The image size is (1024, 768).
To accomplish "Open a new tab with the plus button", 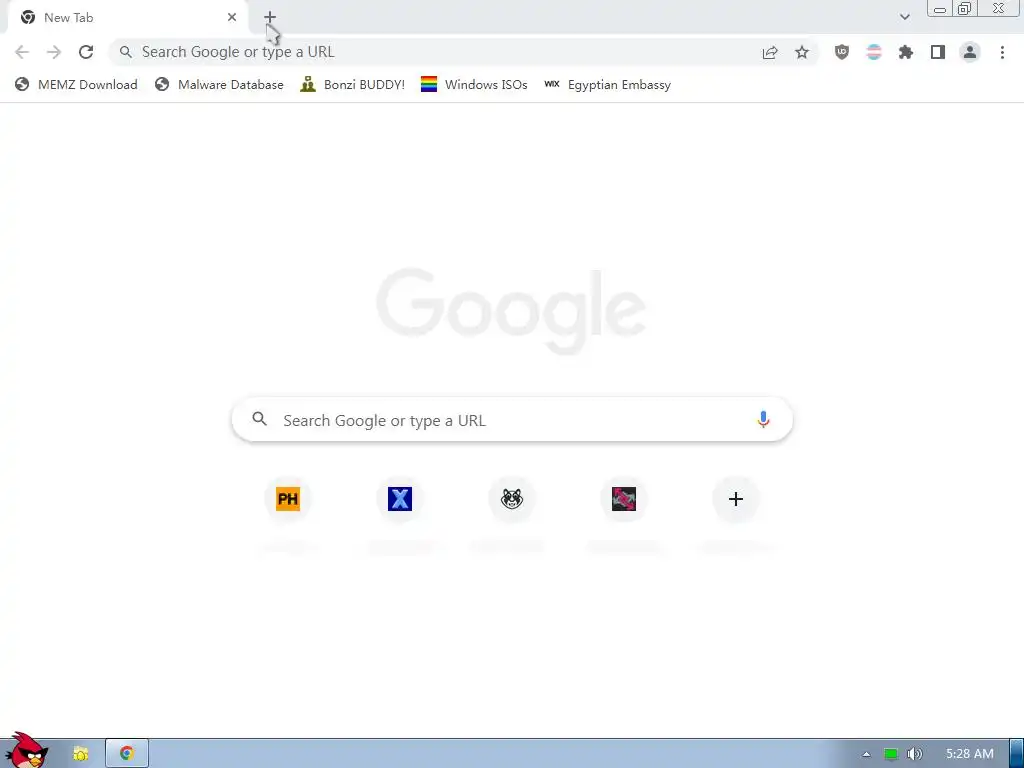I will pyautogui.click(x=270, y=18).
